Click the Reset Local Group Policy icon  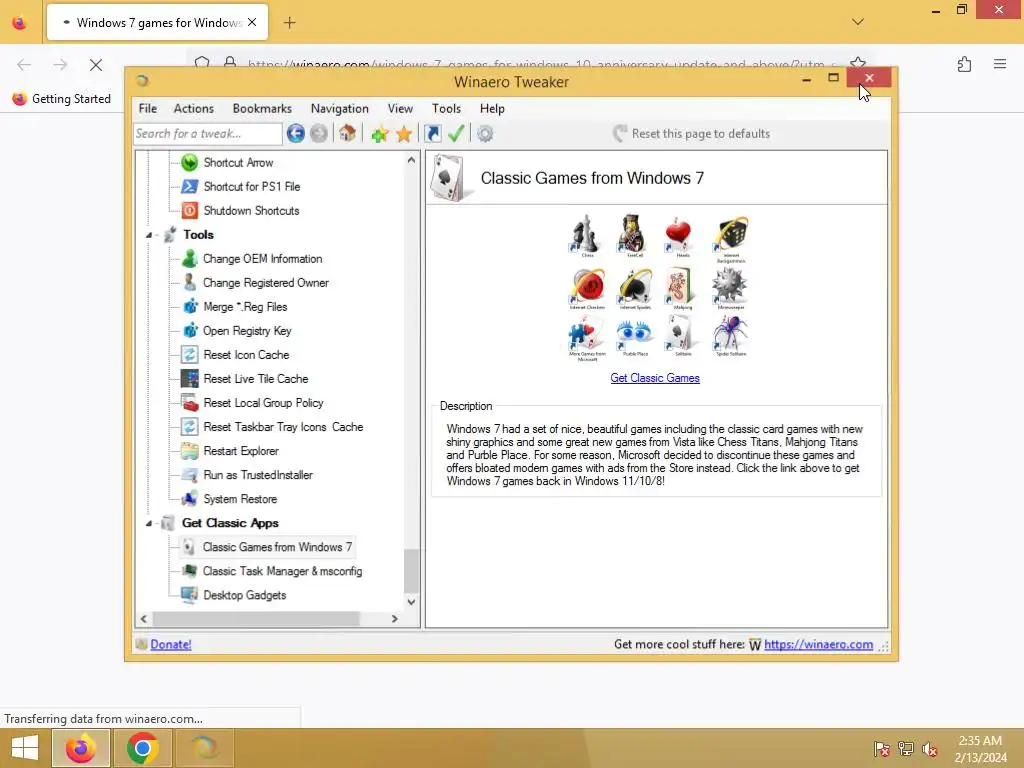[189, 403]
